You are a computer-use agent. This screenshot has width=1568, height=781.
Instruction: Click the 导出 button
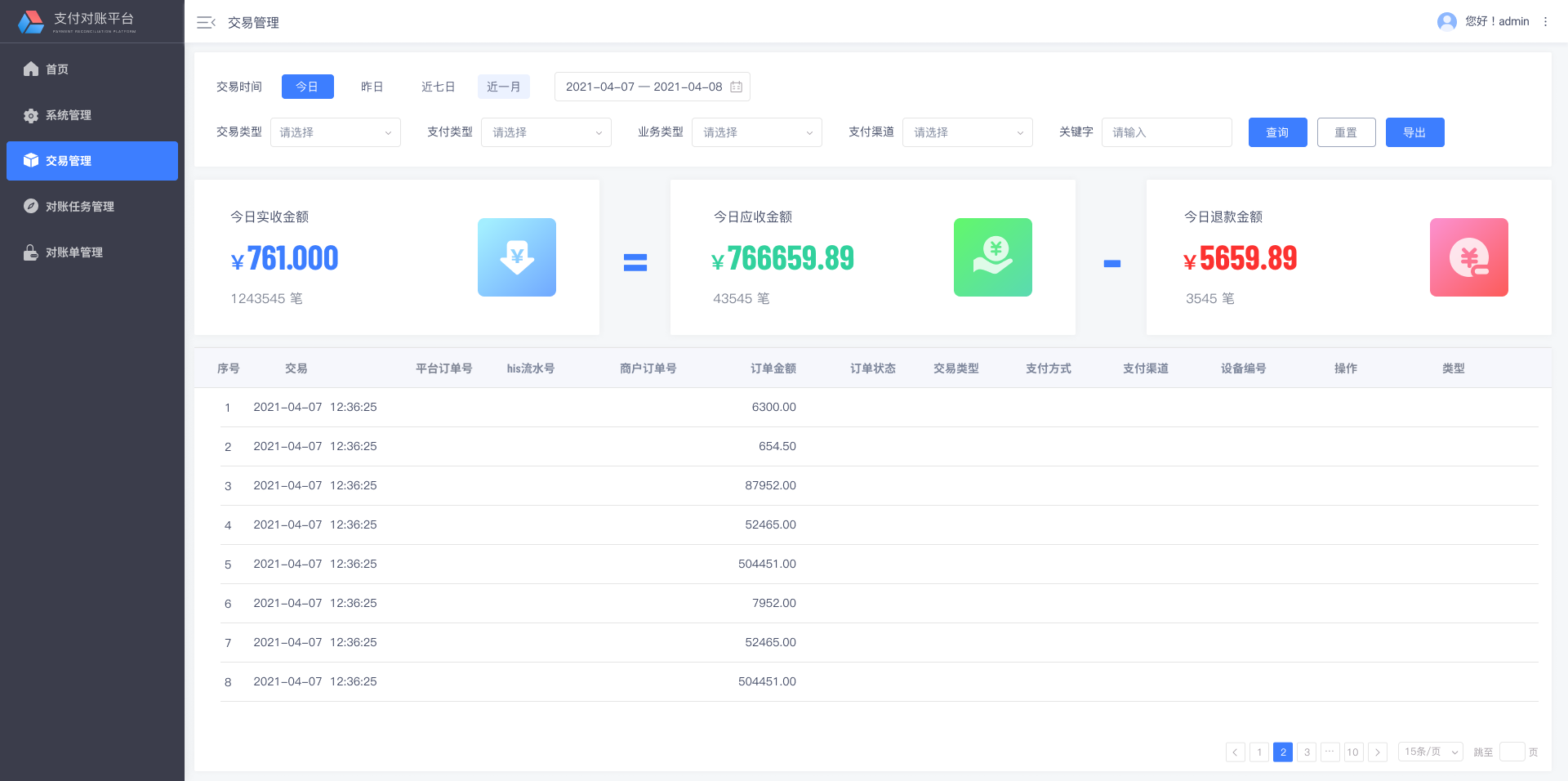[x=1415, y=132]
